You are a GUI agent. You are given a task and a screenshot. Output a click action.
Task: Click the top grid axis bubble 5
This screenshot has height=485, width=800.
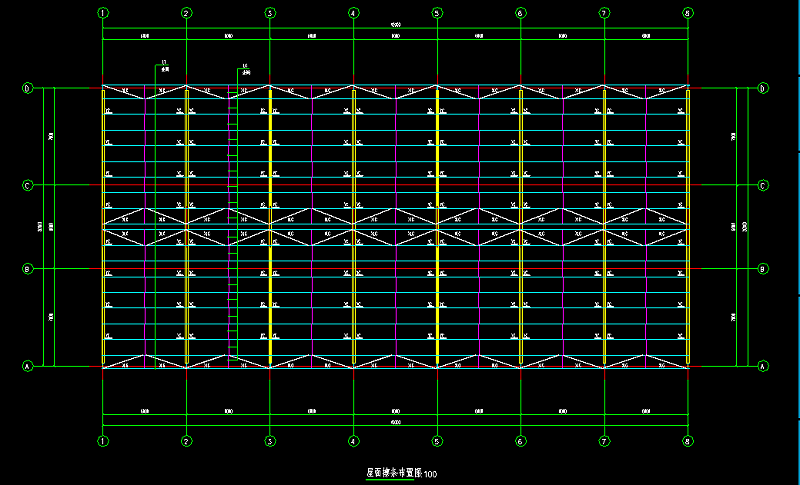point(437,13)
